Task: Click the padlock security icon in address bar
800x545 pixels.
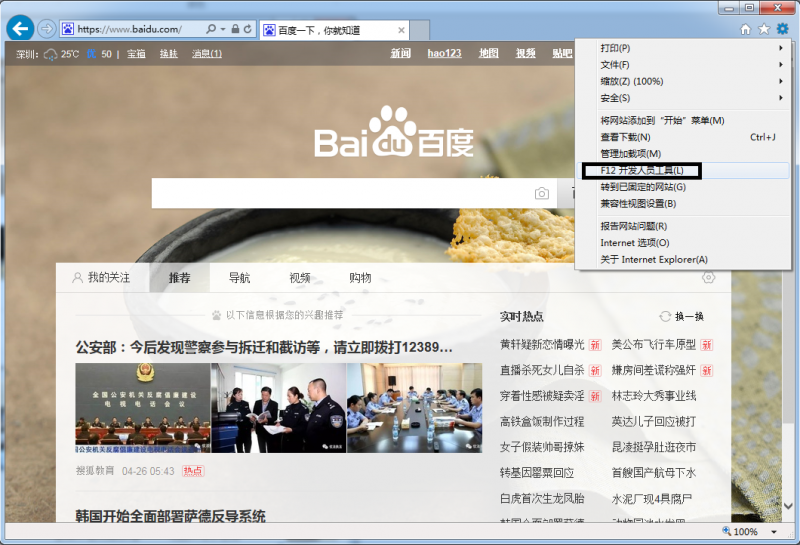Action: [235, 29]
